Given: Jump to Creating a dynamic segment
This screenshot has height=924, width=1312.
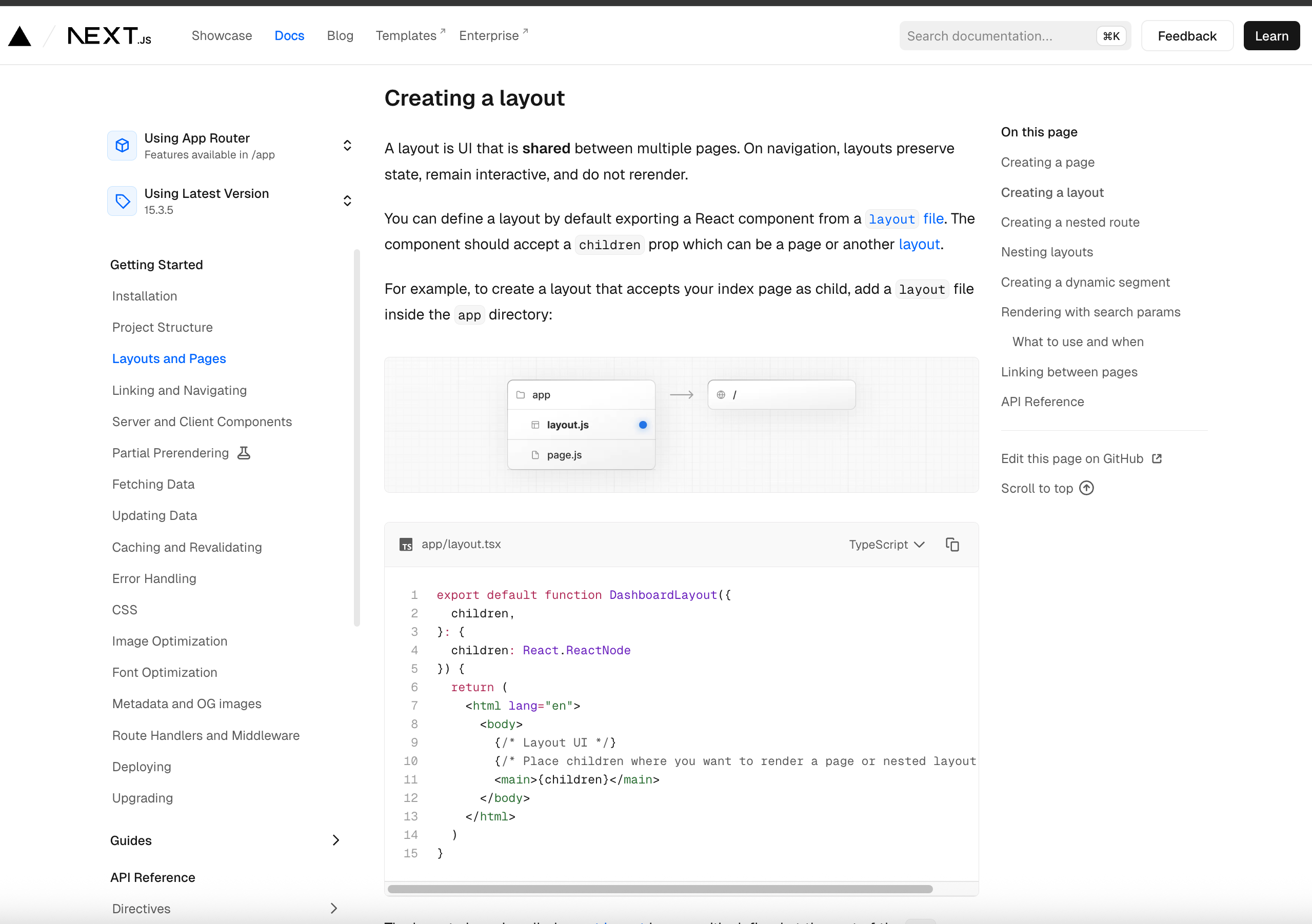Looking at the screenshot, I should point(1085,283).
